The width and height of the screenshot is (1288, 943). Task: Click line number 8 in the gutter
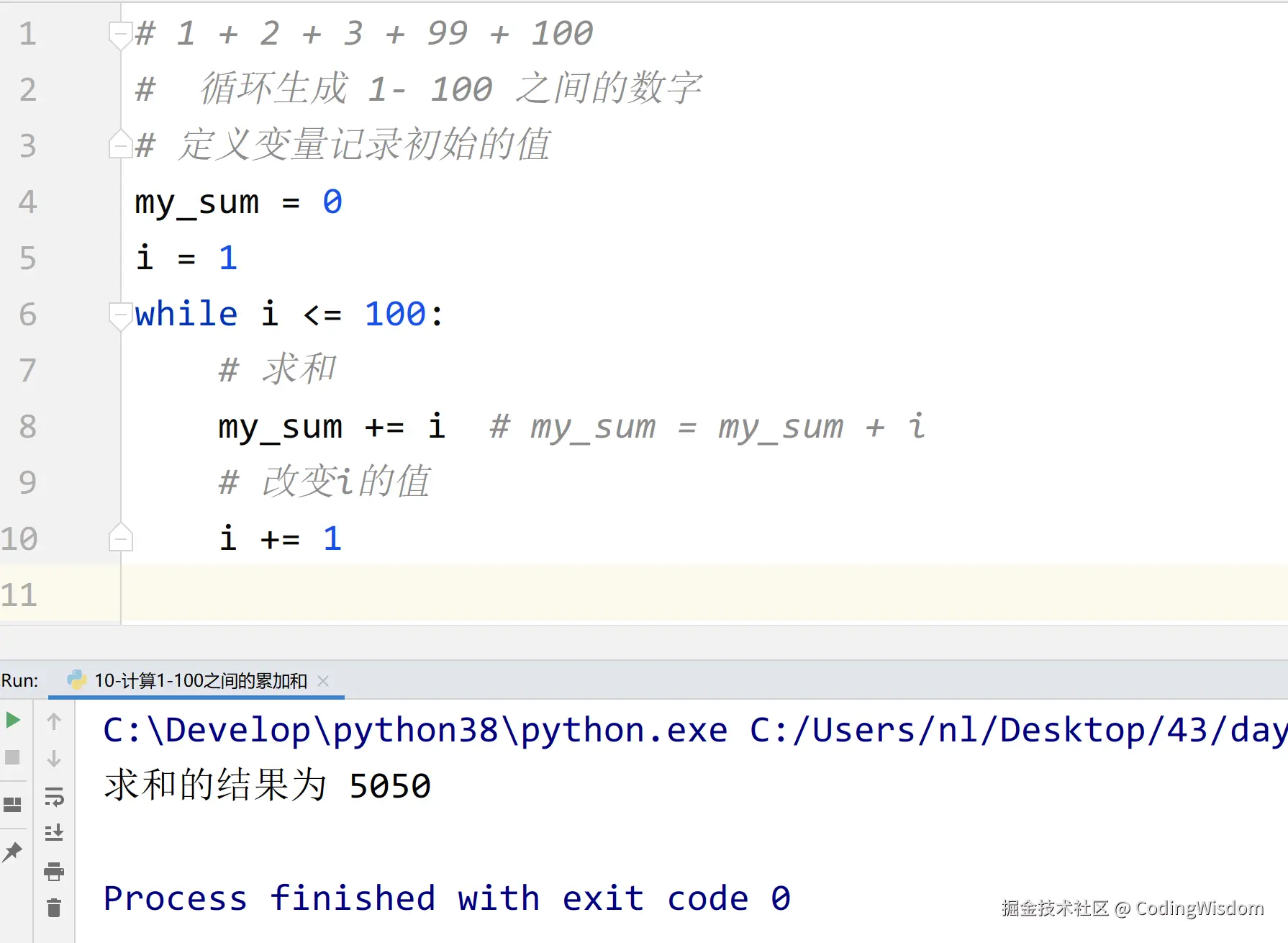click(27, 426)
